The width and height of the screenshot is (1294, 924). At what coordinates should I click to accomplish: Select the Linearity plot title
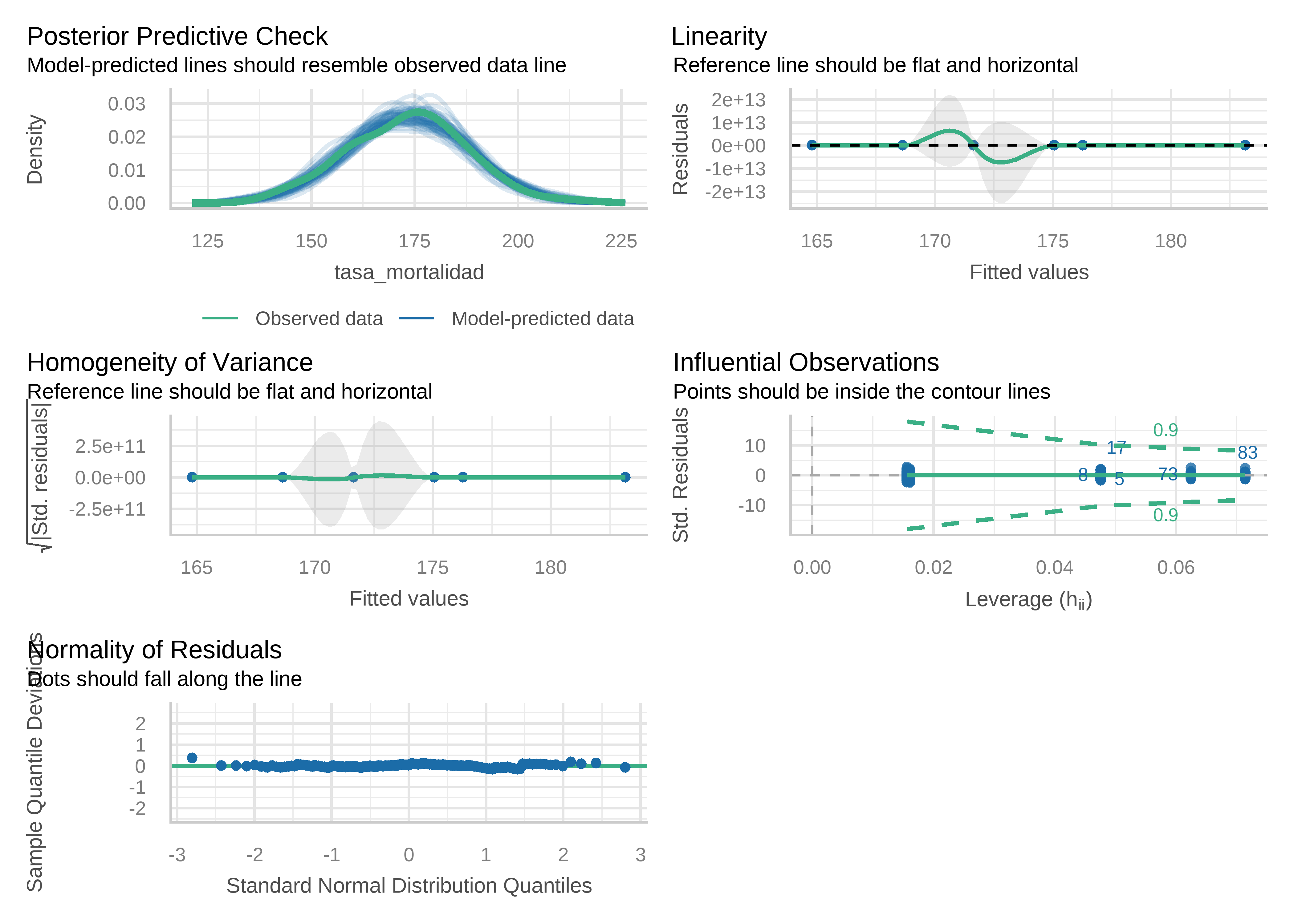[x=719, y=36]
